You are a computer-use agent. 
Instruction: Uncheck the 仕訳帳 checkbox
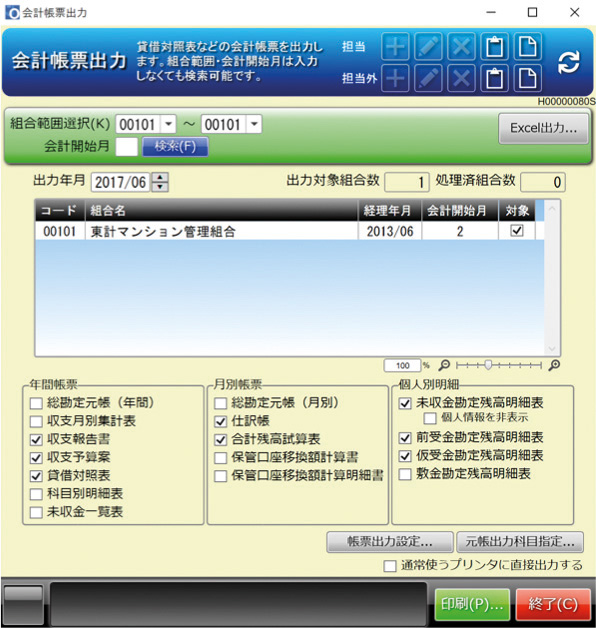[x=221, y=421]
